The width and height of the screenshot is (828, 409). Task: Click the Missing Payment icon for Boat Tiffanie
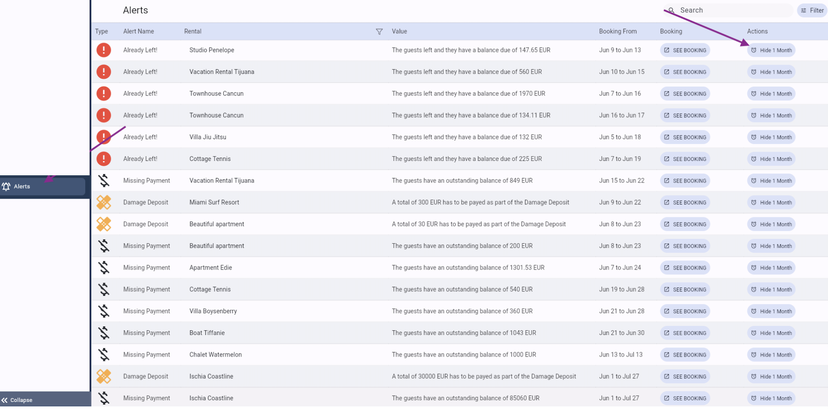tap(104, 332)
